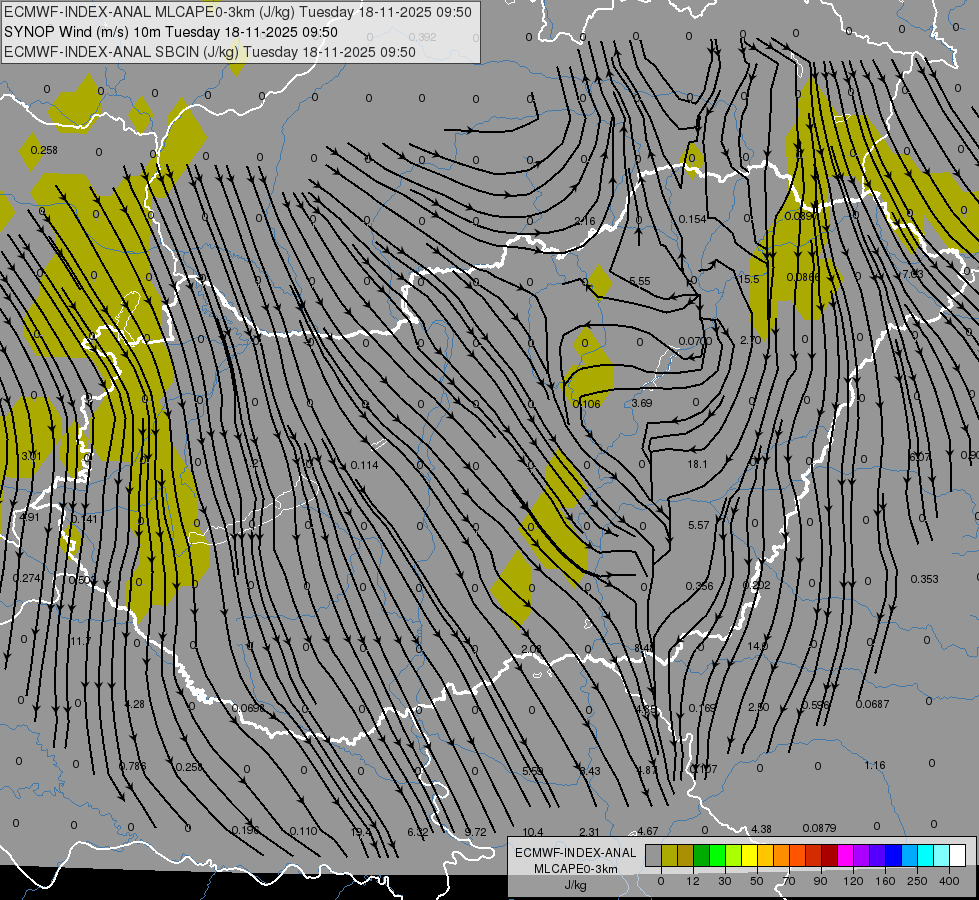Pick the olive swatch after 0 in legend

pyautogui.click(x=669, y=855)
